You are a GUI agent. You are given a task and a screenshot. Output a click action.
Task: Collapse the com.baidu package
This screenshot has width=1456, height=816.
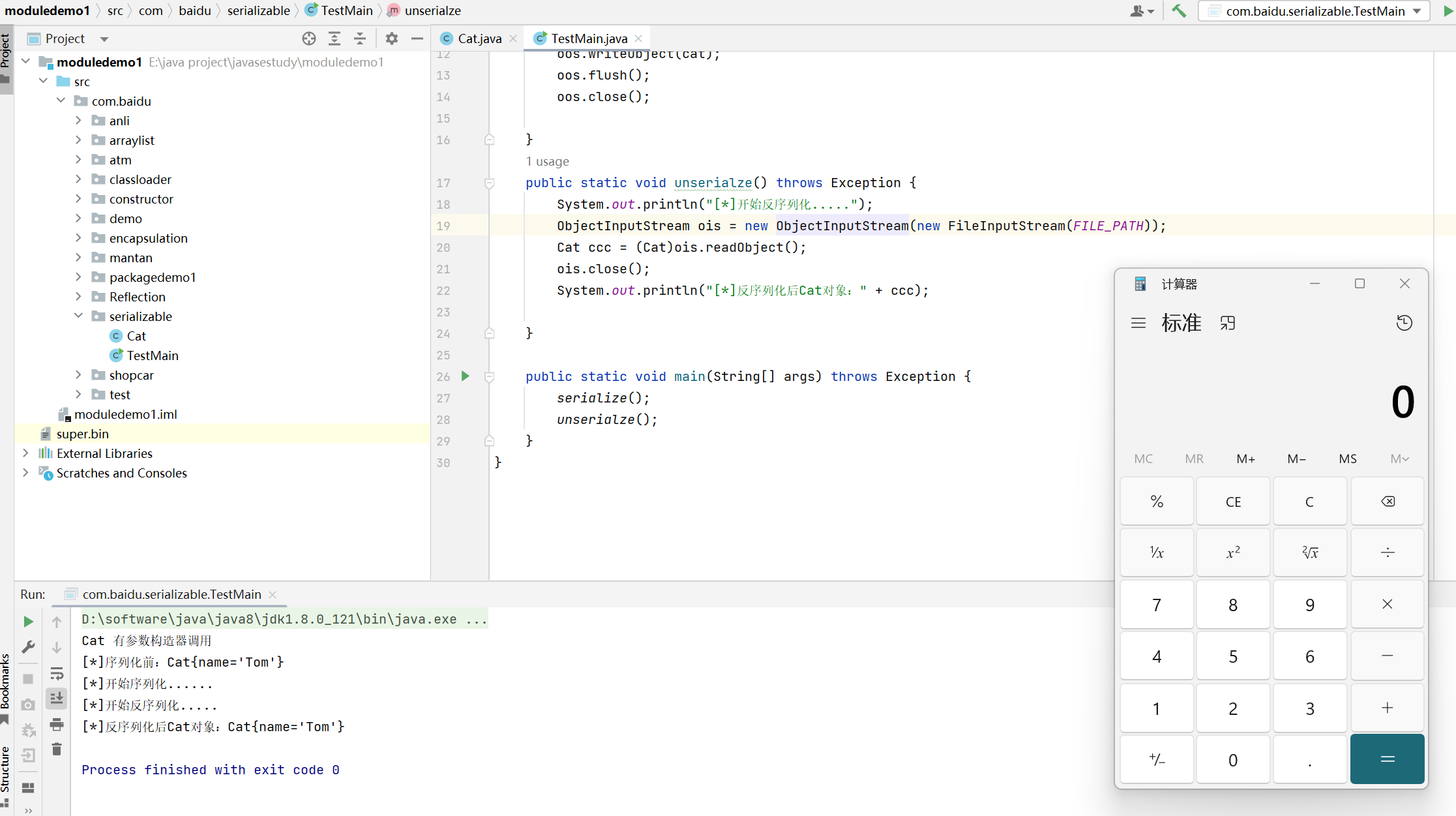pyautogui.click(x=61, y=100)
